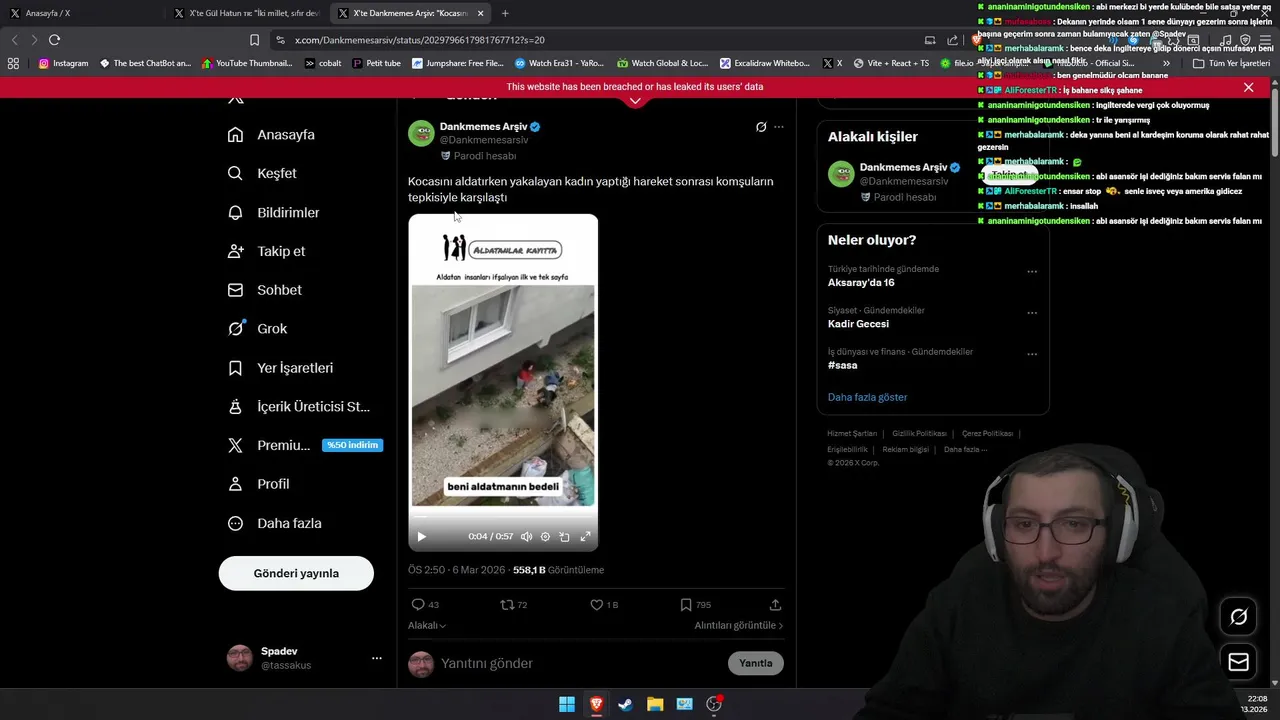Click Daha fazla göster in trends
Image resolution: width=1280 pixels, height=720 pixels.
867,397
